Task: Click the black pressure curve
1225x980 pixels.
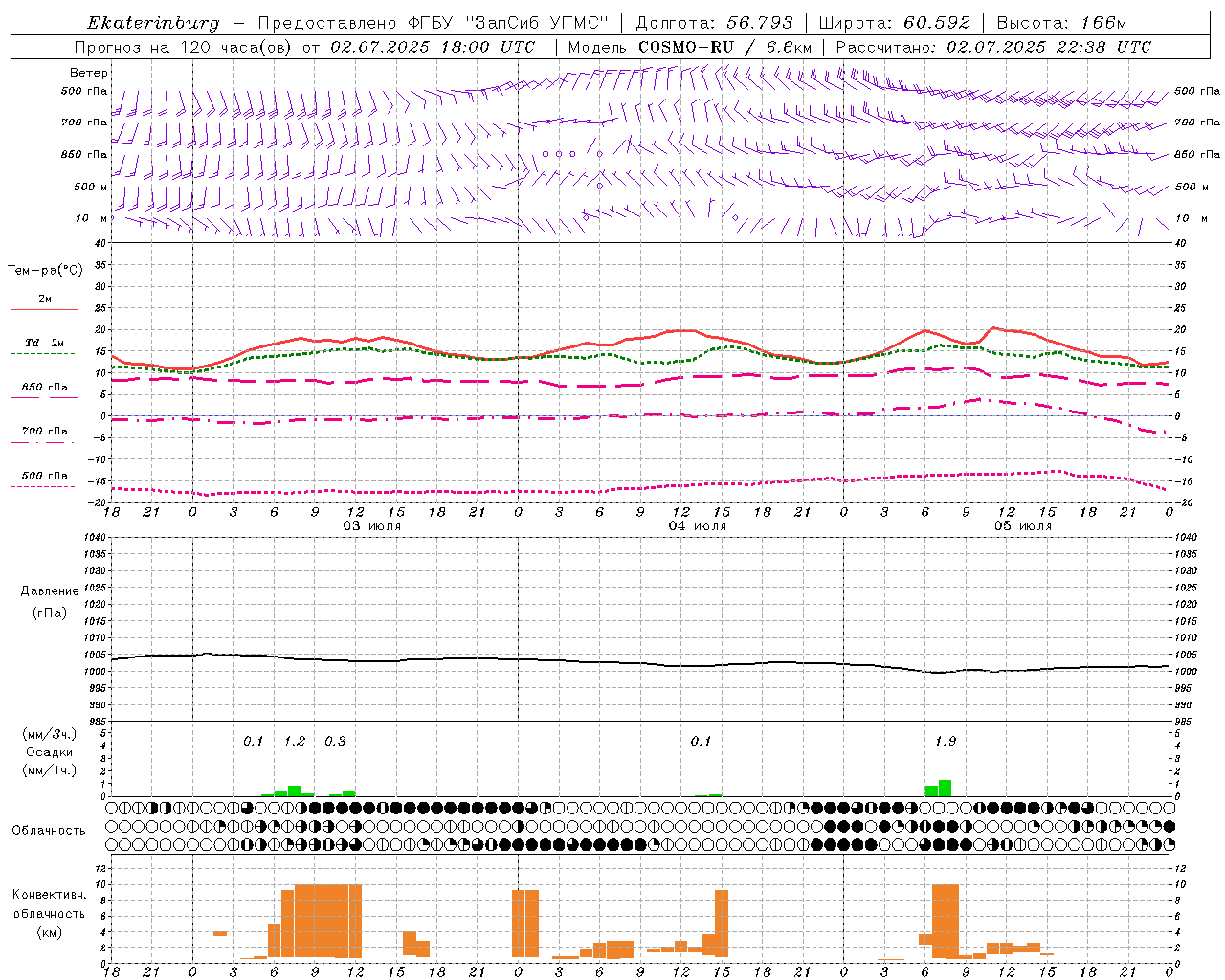Action: pos(640,661)
